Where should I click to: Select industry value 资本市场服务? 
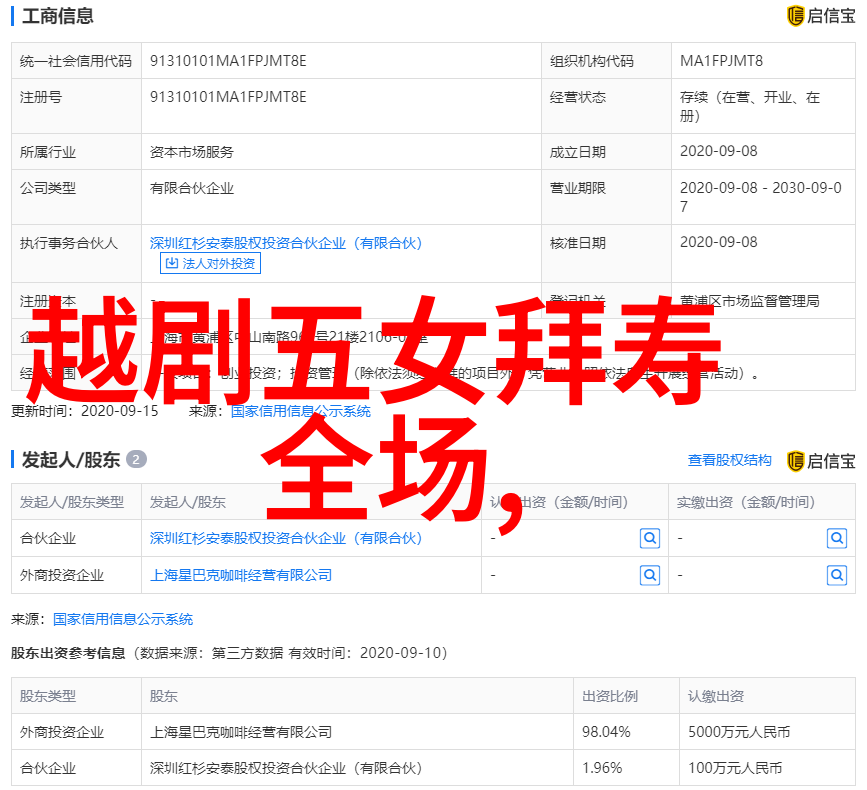click(x=192, y=152)
